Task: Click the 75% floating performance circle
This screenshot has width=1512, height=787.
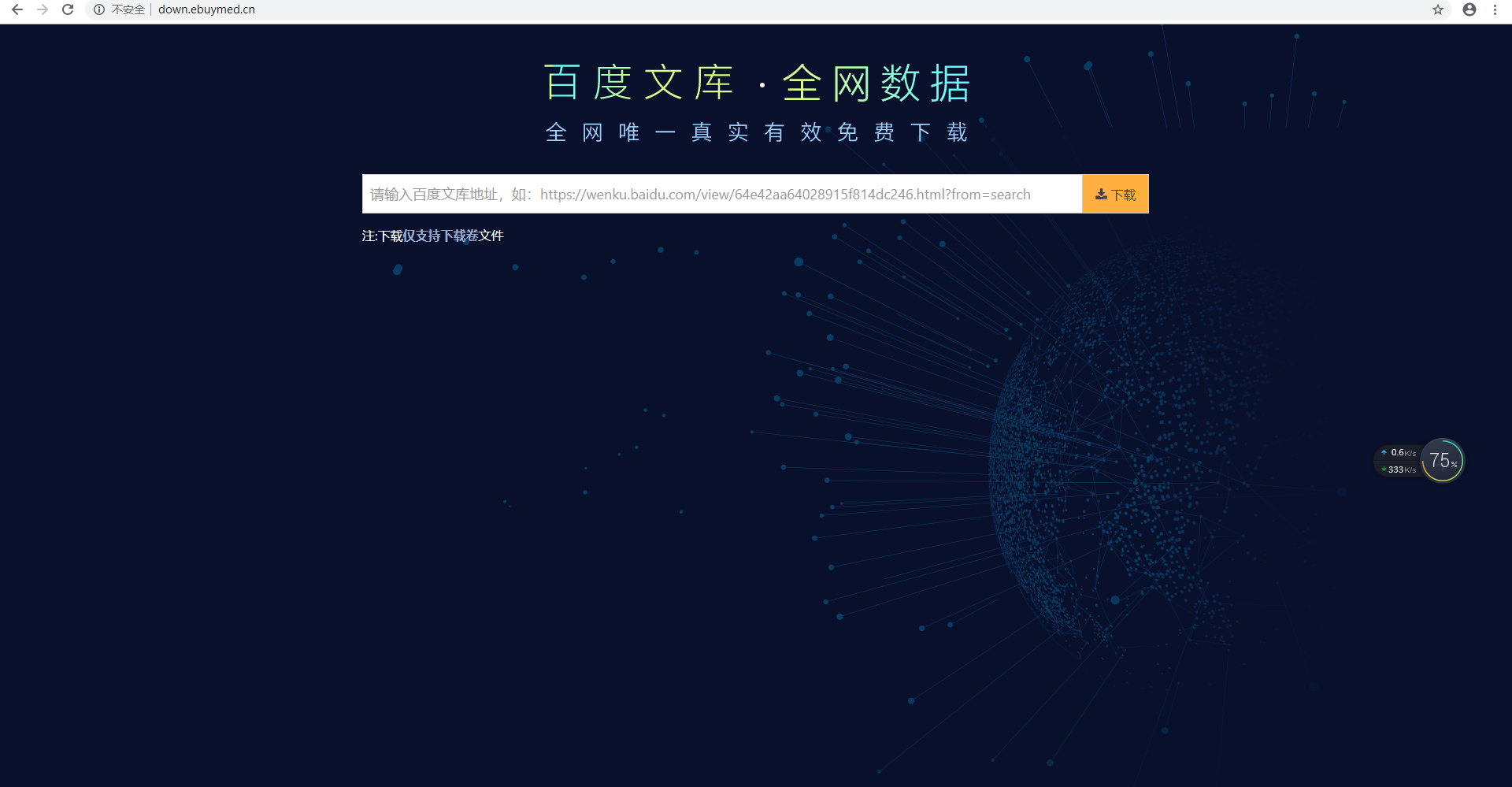Action: 1443,460
